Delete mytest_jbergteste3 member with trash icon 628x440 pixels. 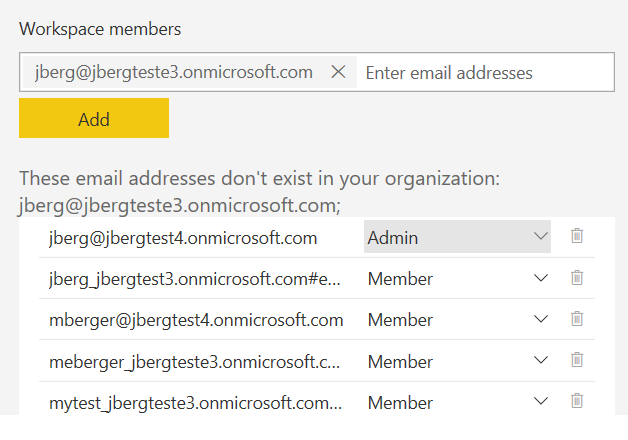[x=577, y=401]
